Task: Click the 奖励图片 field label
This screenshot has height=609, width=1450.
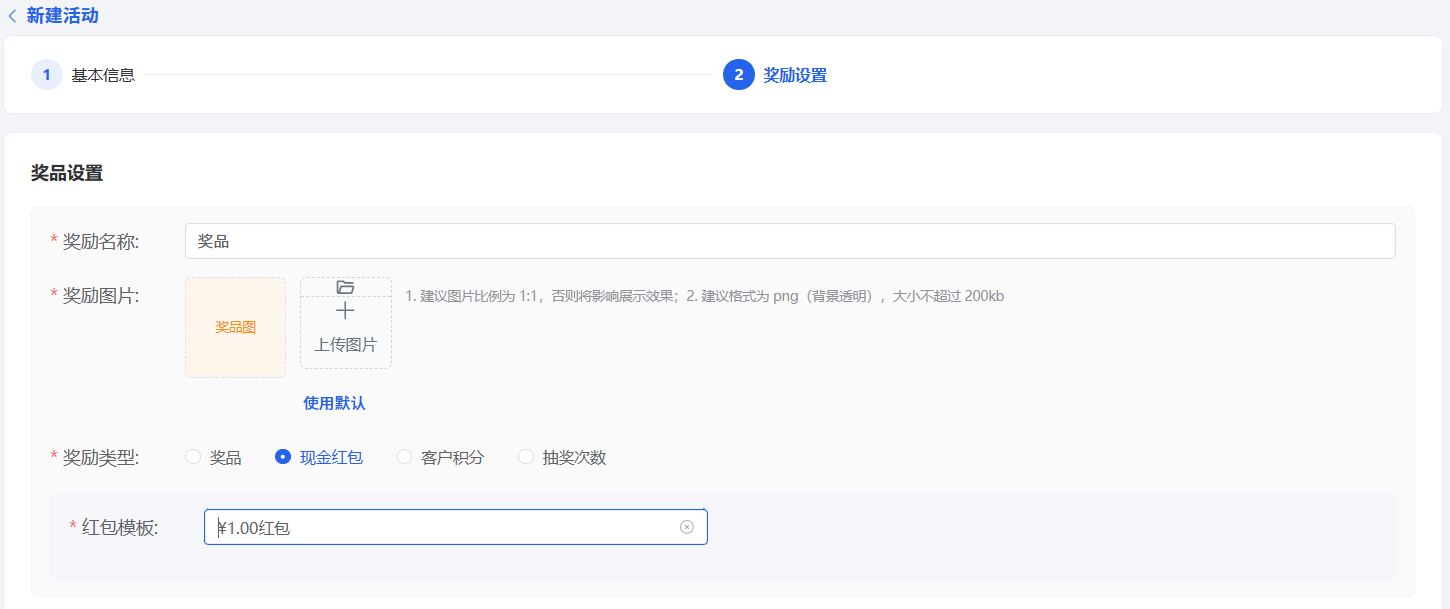Action: point(100,295)
